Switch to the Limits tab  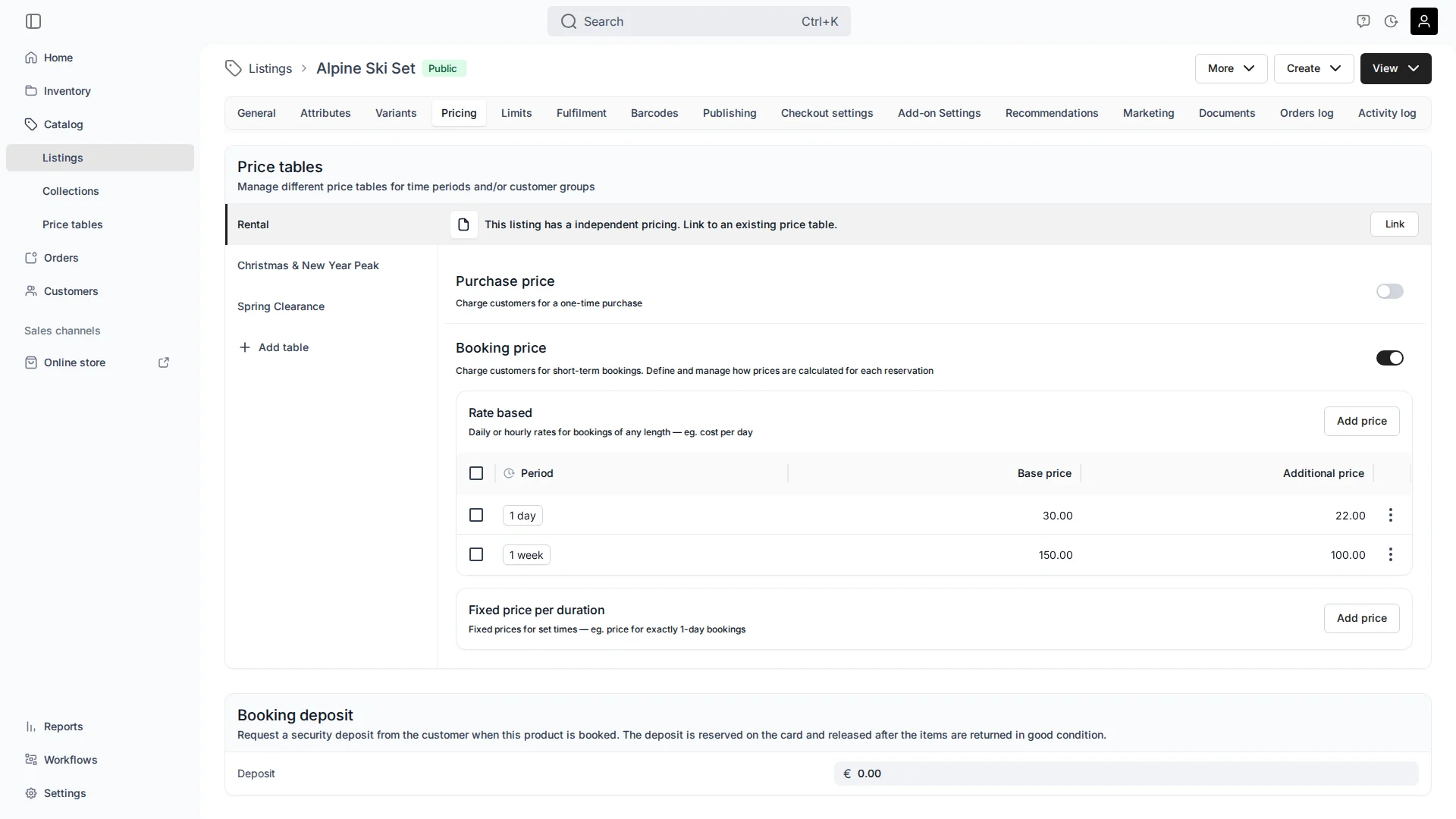point(516,113)
